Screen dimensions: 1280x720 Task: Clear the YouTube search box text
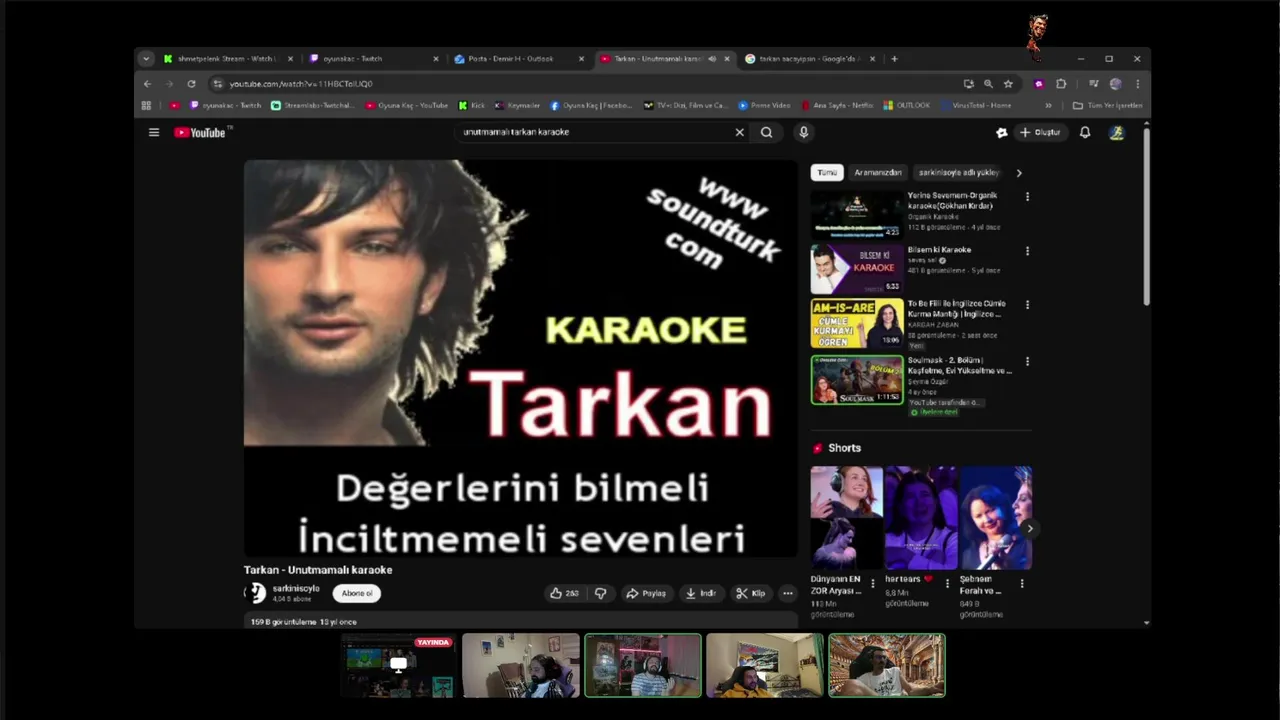pyautogui.click(x=740, y=132)
